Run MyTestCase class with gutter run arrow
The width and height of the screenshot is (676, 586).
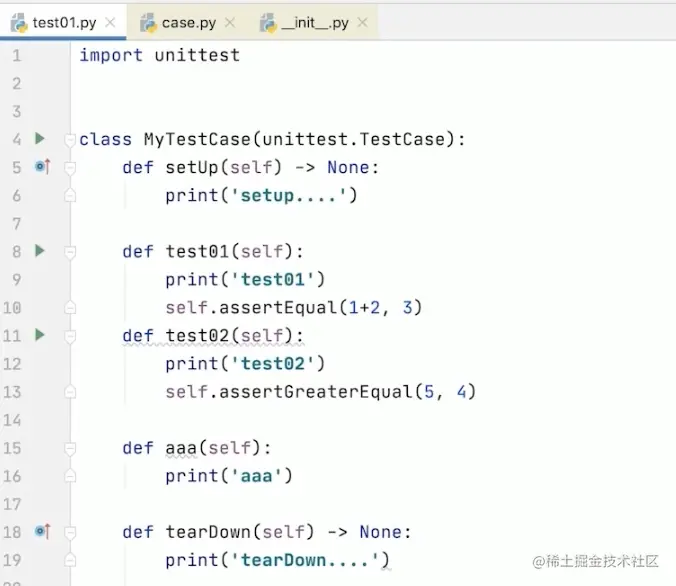coord(40,138)
